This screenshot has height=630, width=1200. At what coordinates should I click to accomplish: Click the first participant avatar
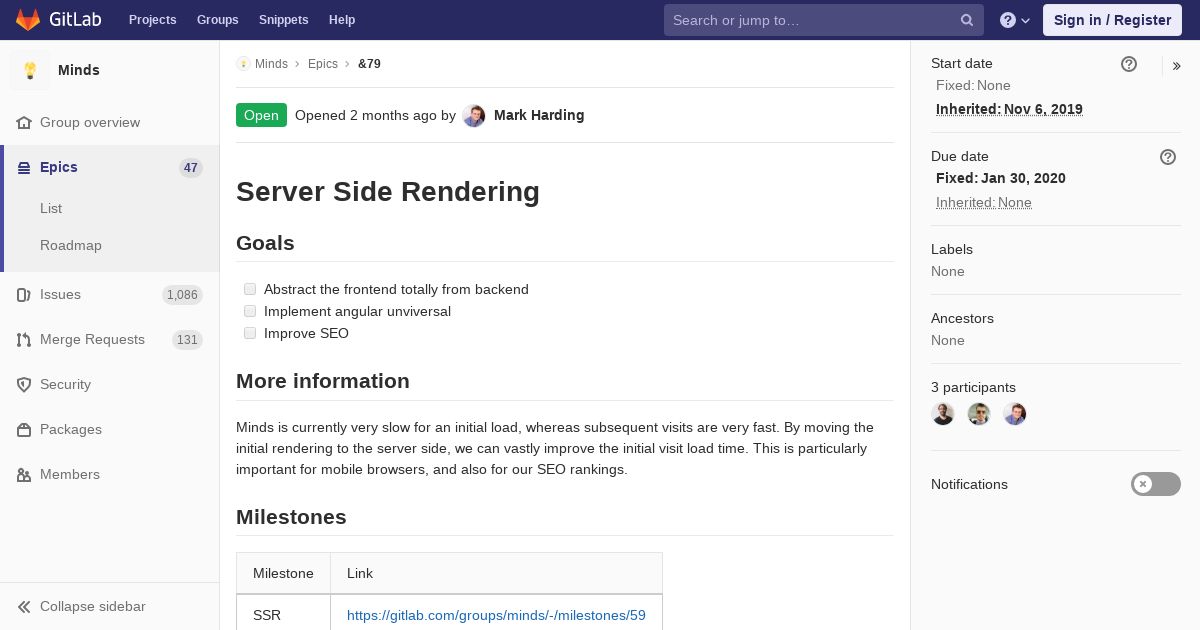943,414
